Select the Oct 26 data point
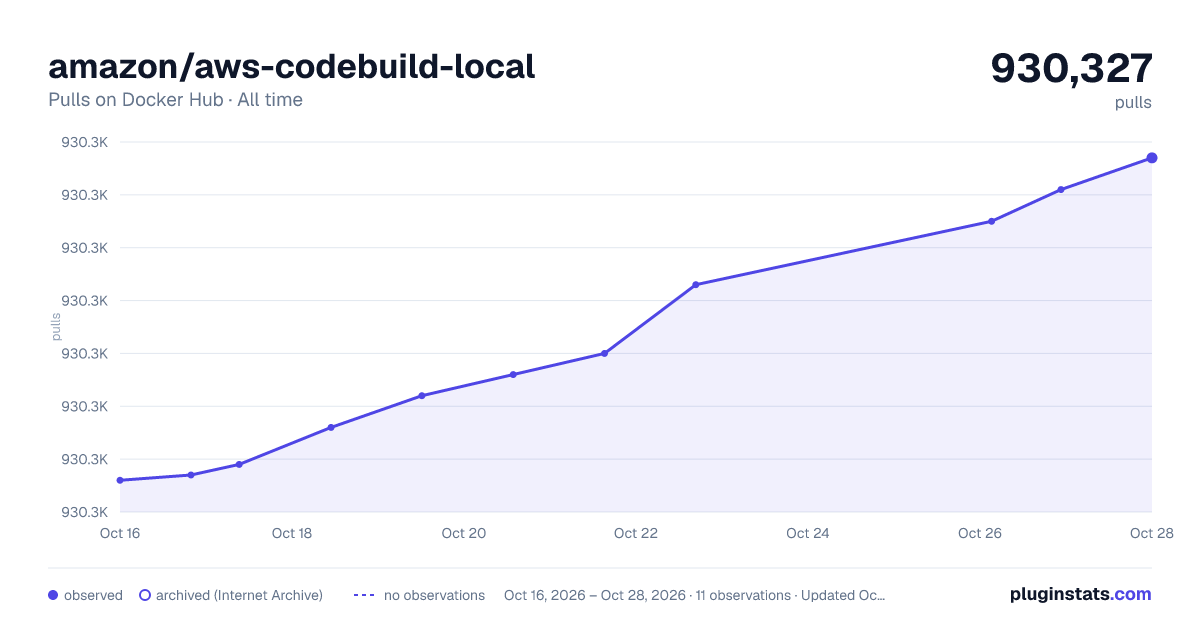Image resolution: width=1200 pixels, height=630 pixels. click(991, 221)
